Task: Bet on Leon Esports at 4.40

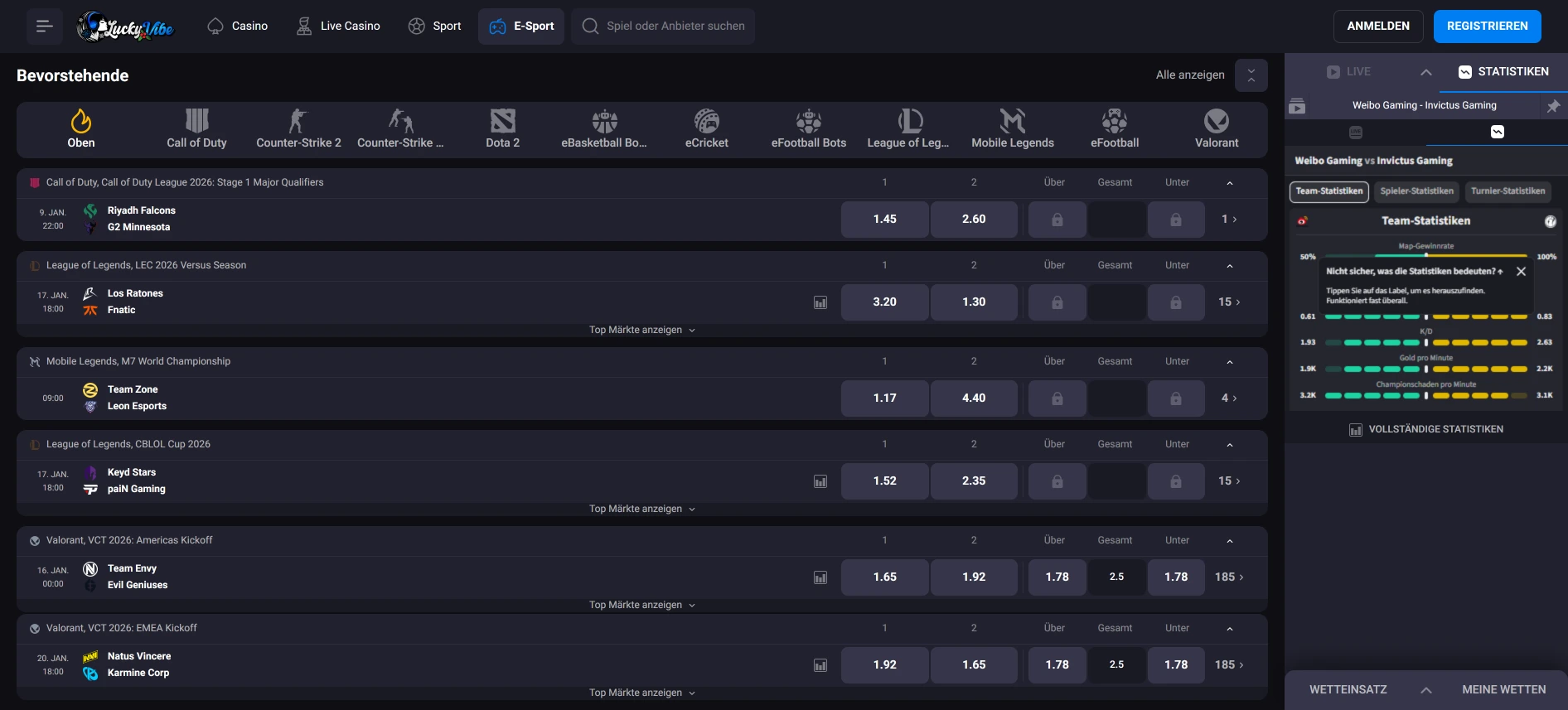Action: 974,398
